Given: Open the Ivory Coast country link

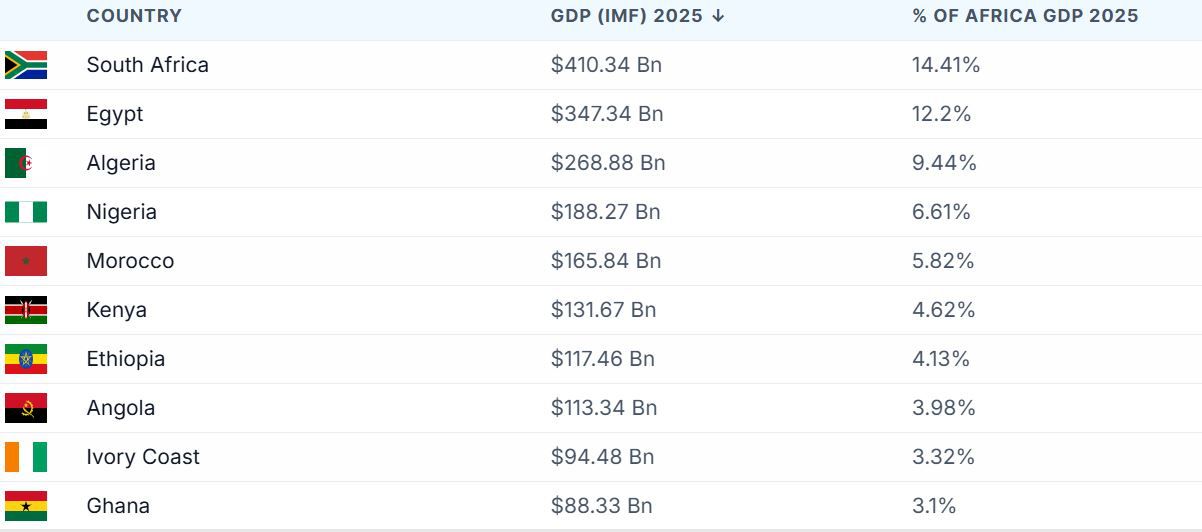Looking at the screenshot, I should click(x=143, y=457).
